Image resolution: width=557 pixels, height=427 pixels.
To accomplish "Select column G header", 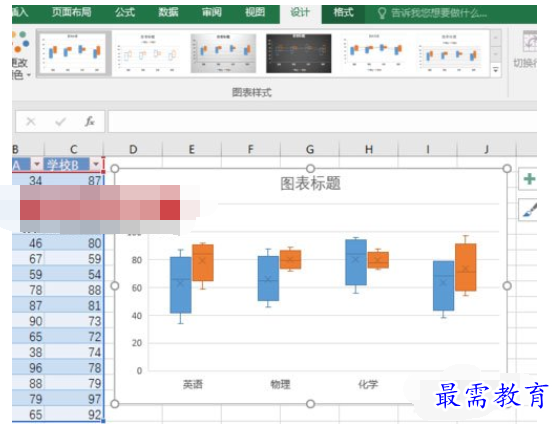I will [310, 150].
